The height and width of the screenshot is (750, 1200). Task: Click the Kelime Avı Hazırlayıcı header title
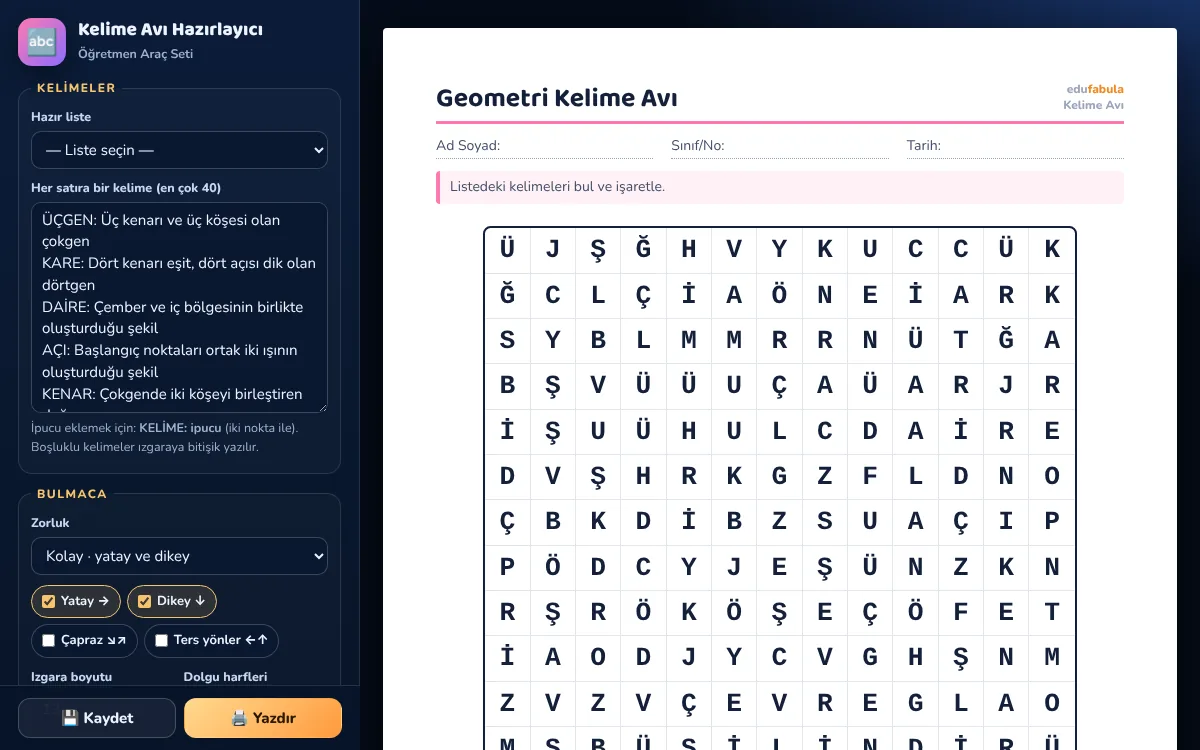[170, 30]
